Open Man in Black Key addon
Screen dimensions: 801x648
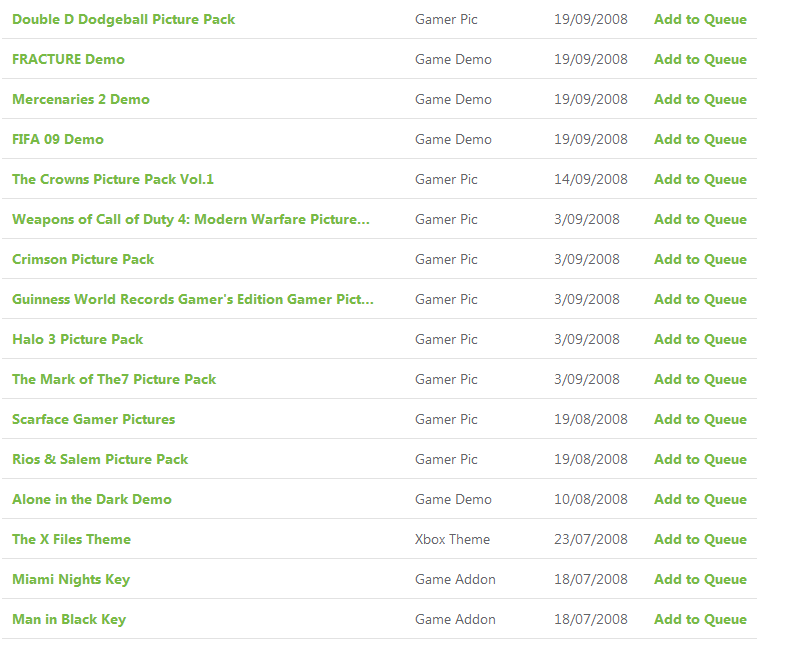[69, 619]
